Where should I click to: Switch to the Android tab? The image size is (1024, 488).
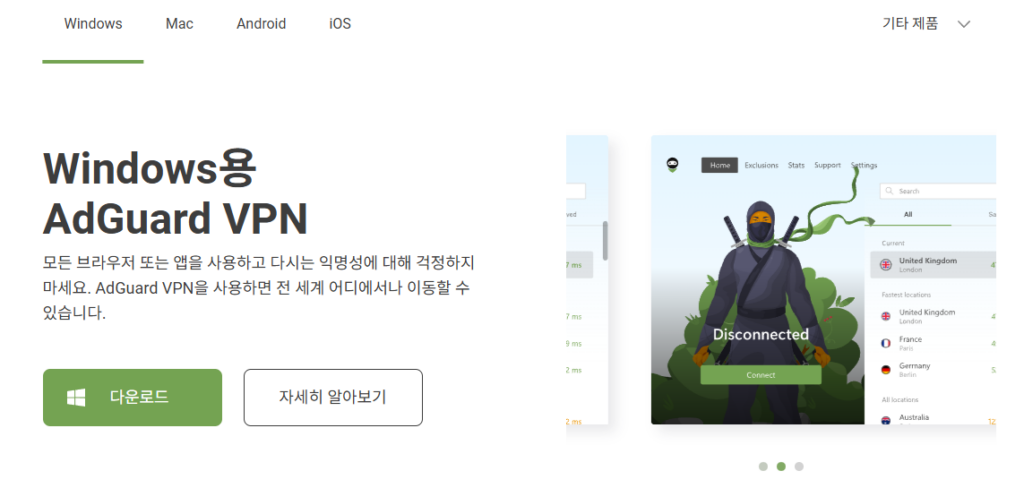tap(261, 24)
